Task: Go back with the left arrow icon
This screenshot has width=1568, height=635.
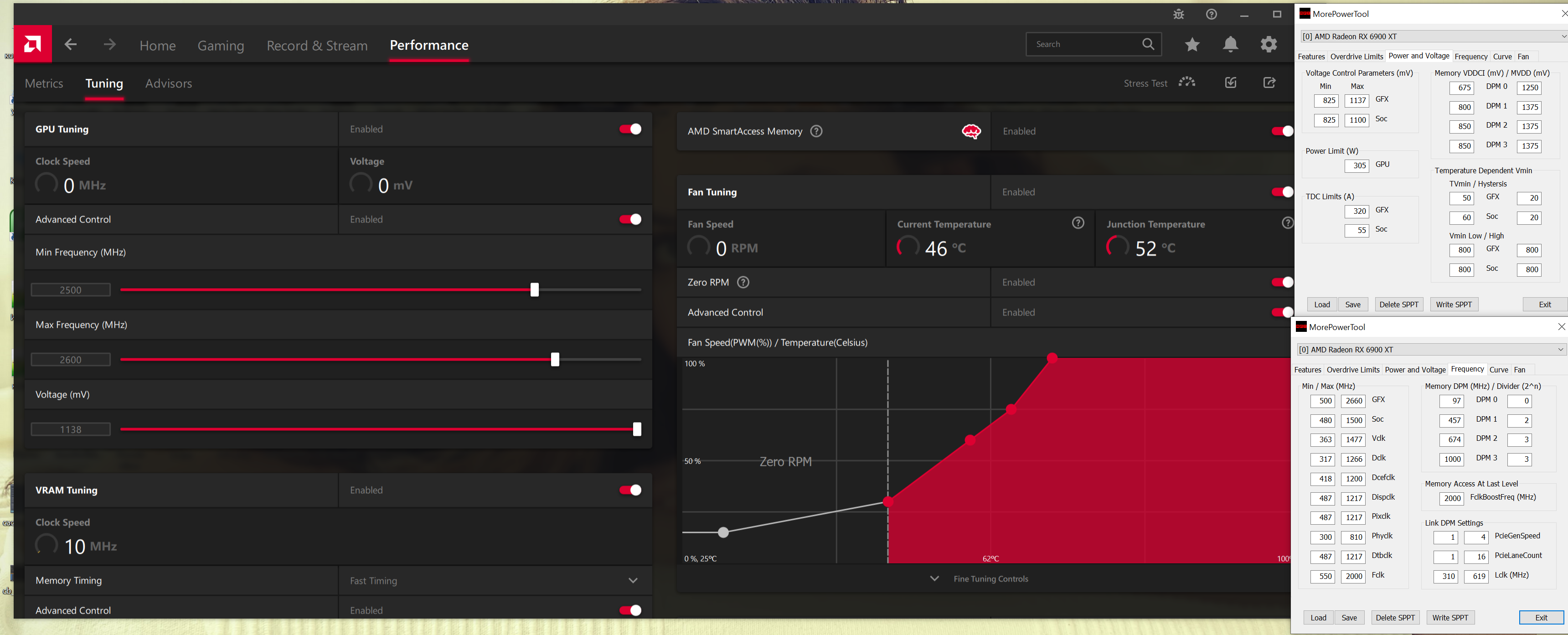Action: tap(71, 44)
